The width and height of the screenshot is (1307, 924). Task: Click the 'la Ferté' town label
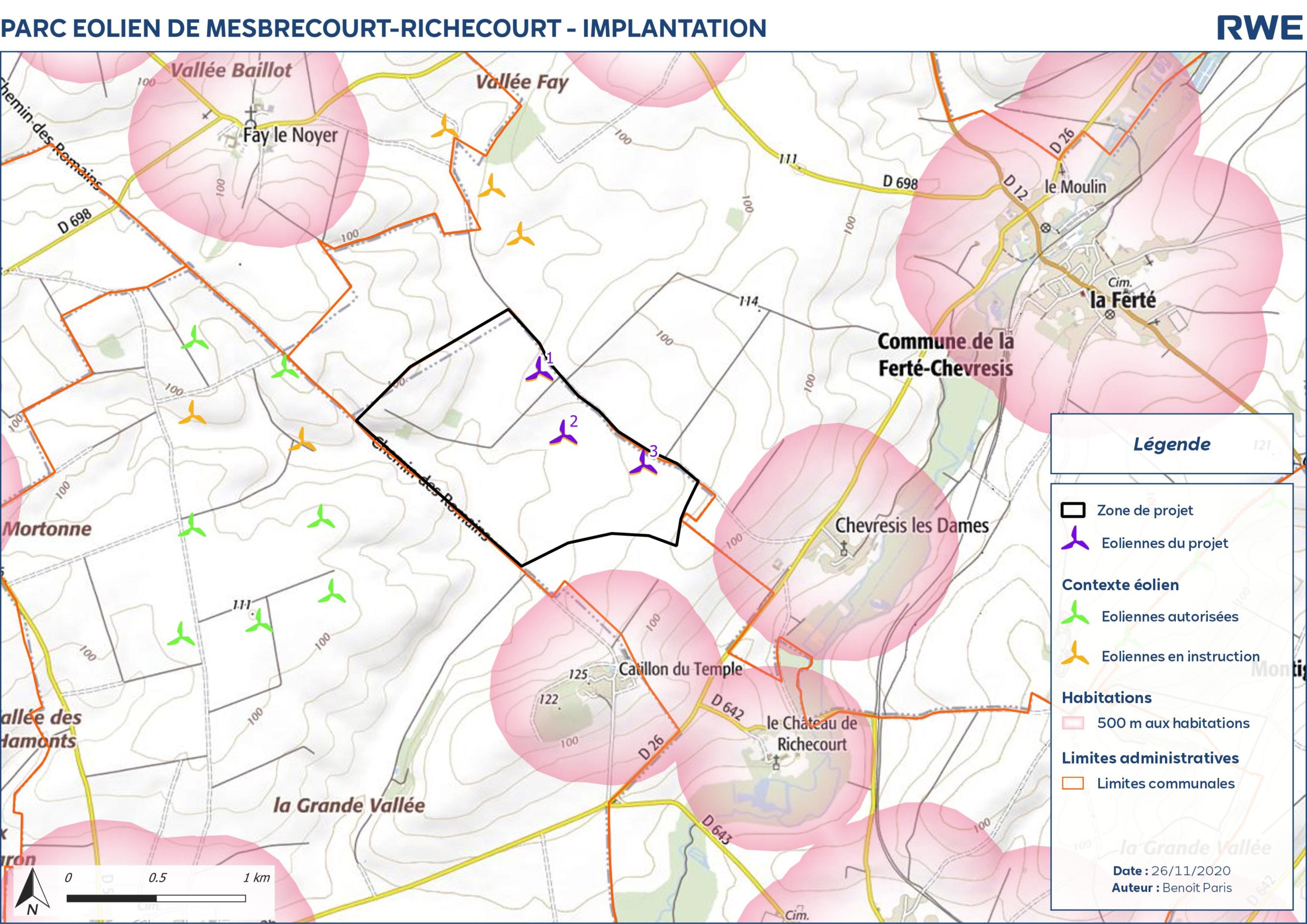pyautogui.click(x=1123, y=300)
